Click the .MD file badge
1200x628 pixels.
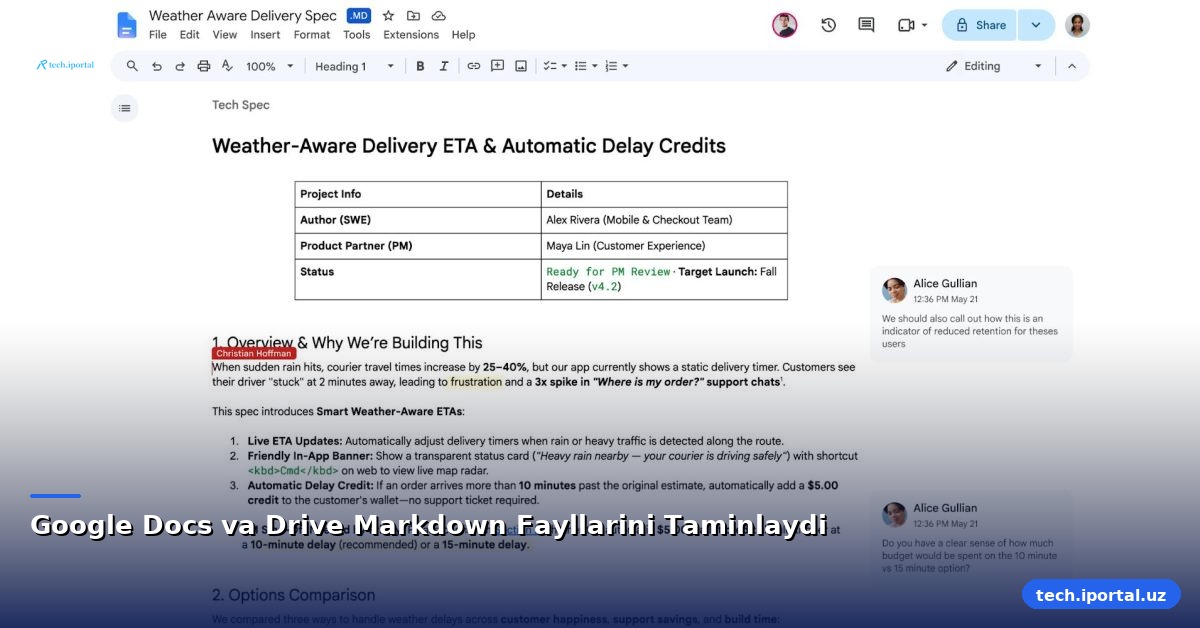[359, 16]
